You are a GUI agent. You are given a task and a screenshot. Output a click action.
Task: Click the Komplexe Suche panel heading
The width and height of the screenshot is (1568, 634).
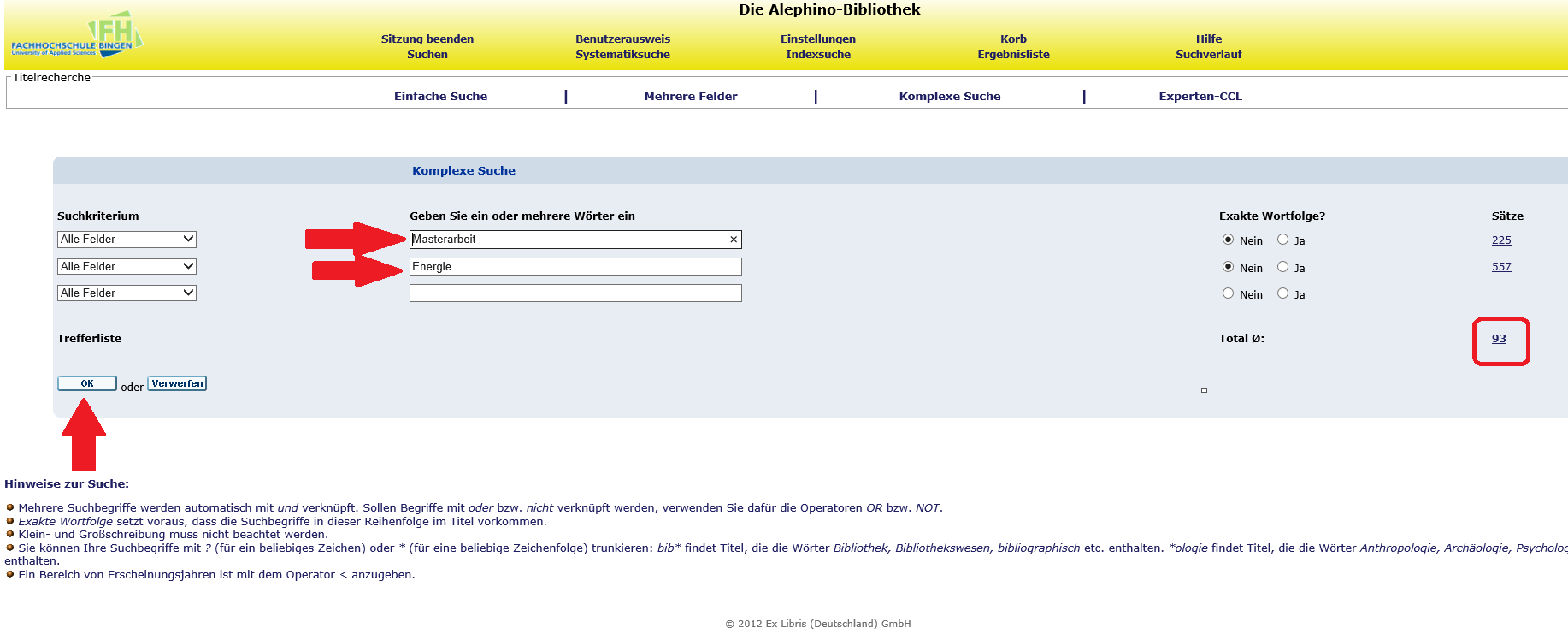tap(463, 171)
